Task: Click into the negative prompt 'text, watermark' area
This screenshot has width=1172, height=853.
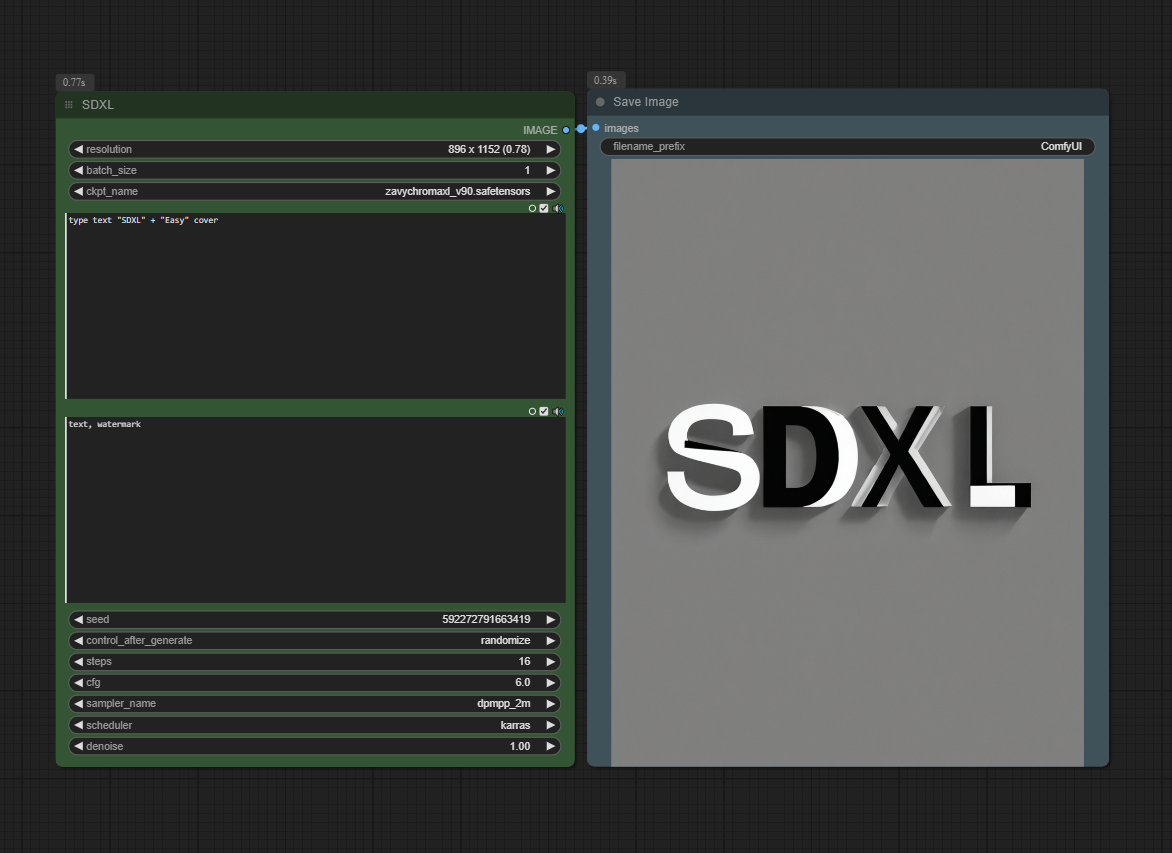Action: coord(315,510)
